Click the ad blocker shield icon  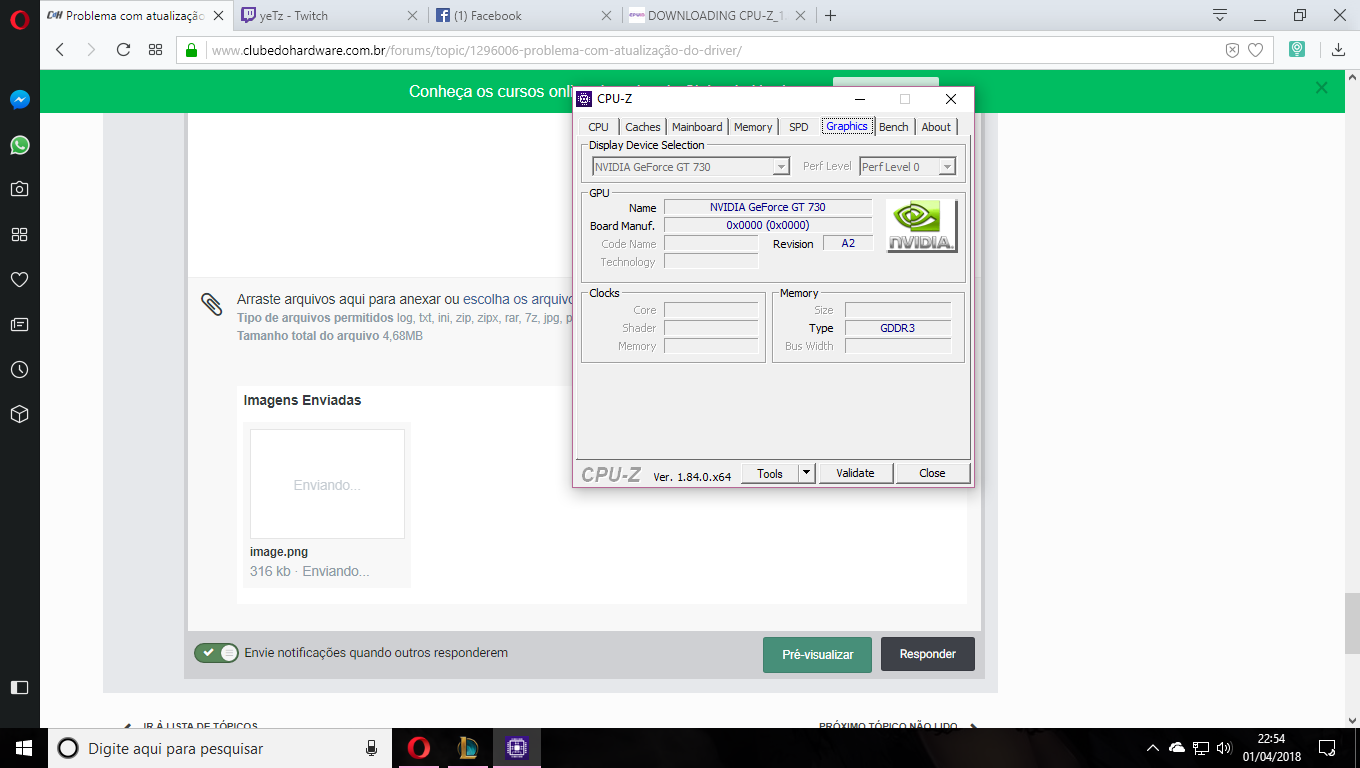point(1232,50)
